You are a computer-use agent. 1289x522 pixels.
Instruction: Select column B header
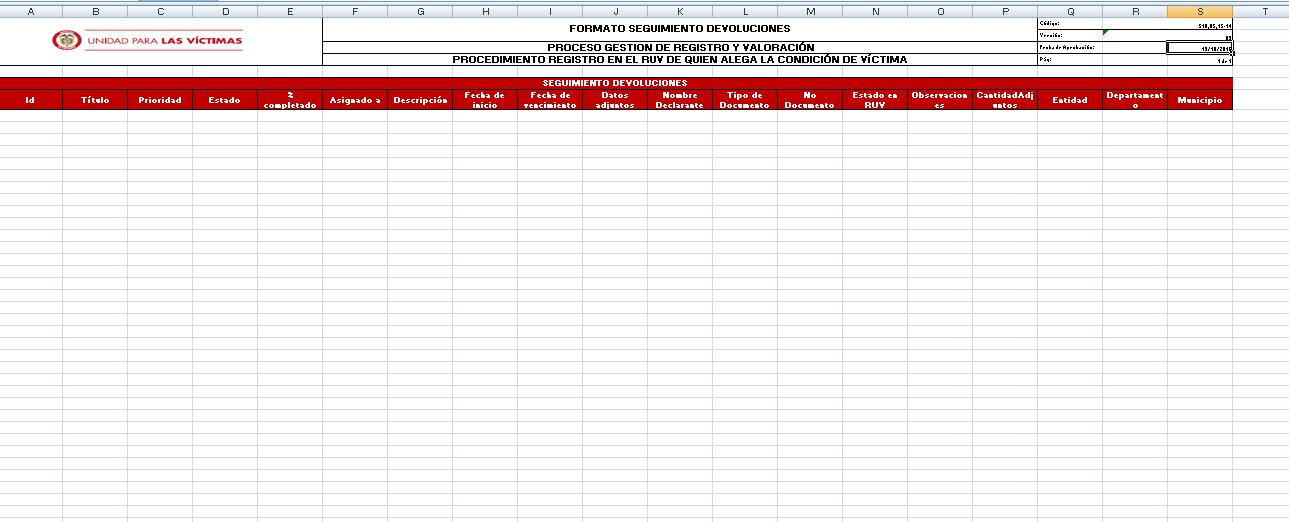pyautogui.click(x=95, y=11)
